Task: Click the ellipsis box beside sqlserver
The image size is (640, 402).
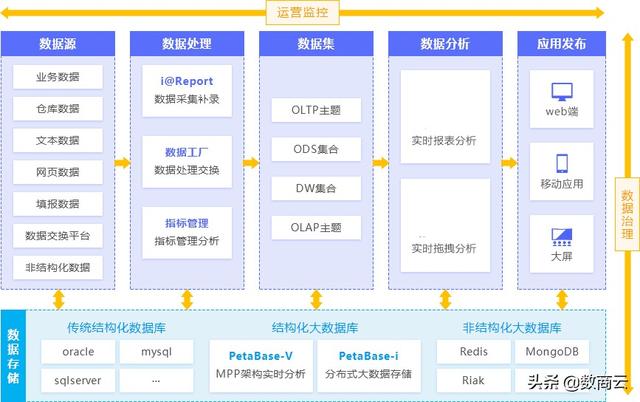Action: pyautogui.click(x=156, y=381)
